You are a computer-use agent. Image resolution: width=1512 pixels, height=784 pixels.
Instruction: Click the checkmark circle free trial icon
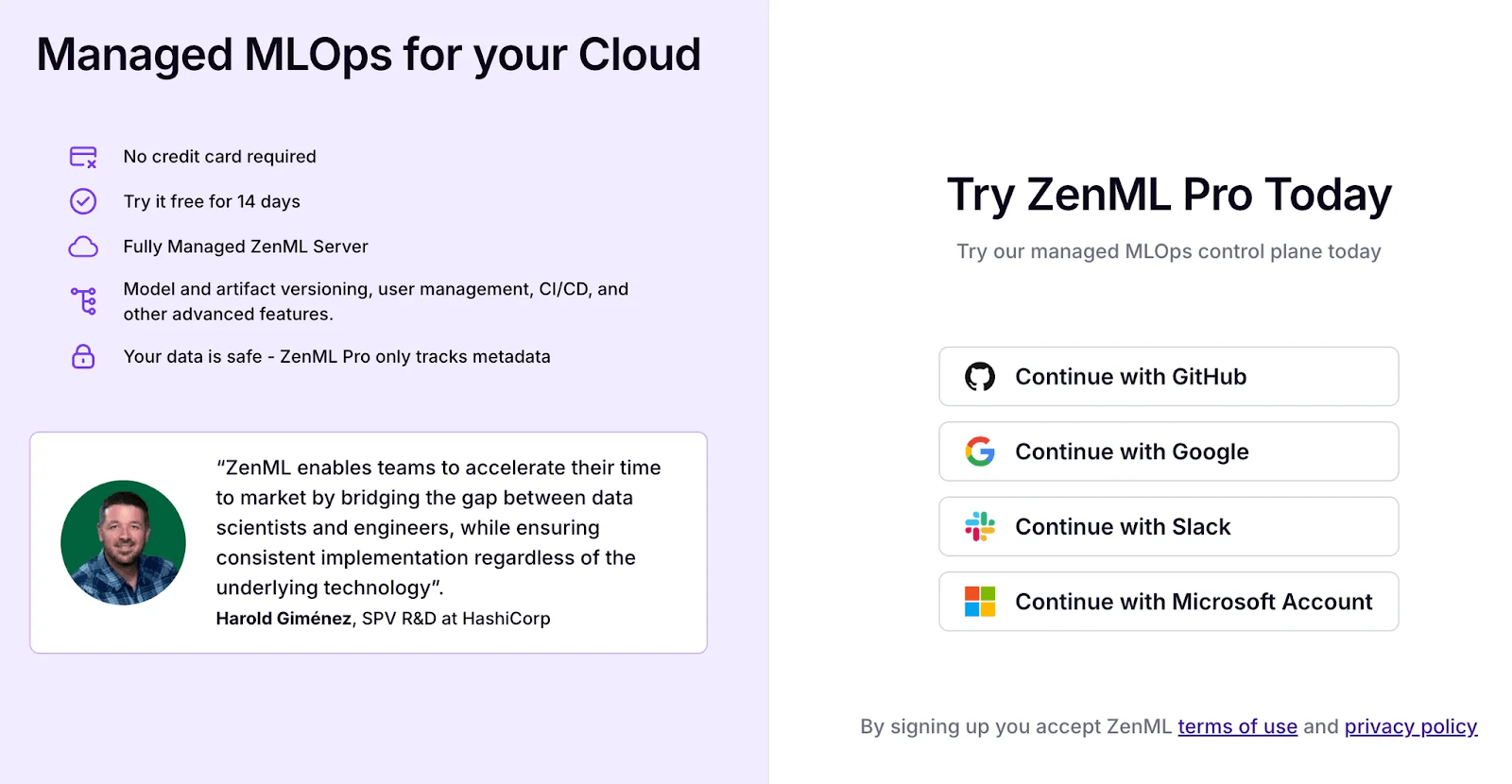click(x=83, y=201)
